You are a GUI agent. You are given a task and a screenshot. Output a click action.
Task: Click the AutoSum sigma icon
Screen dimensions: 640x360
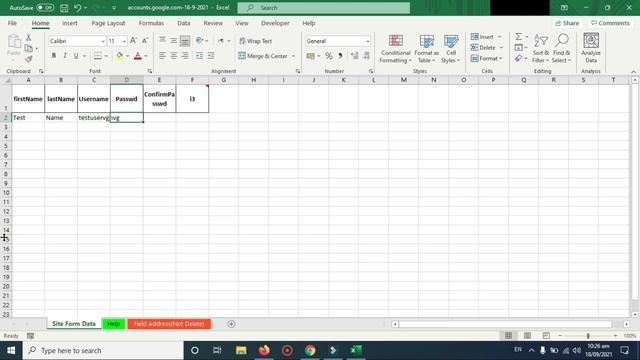518,37
